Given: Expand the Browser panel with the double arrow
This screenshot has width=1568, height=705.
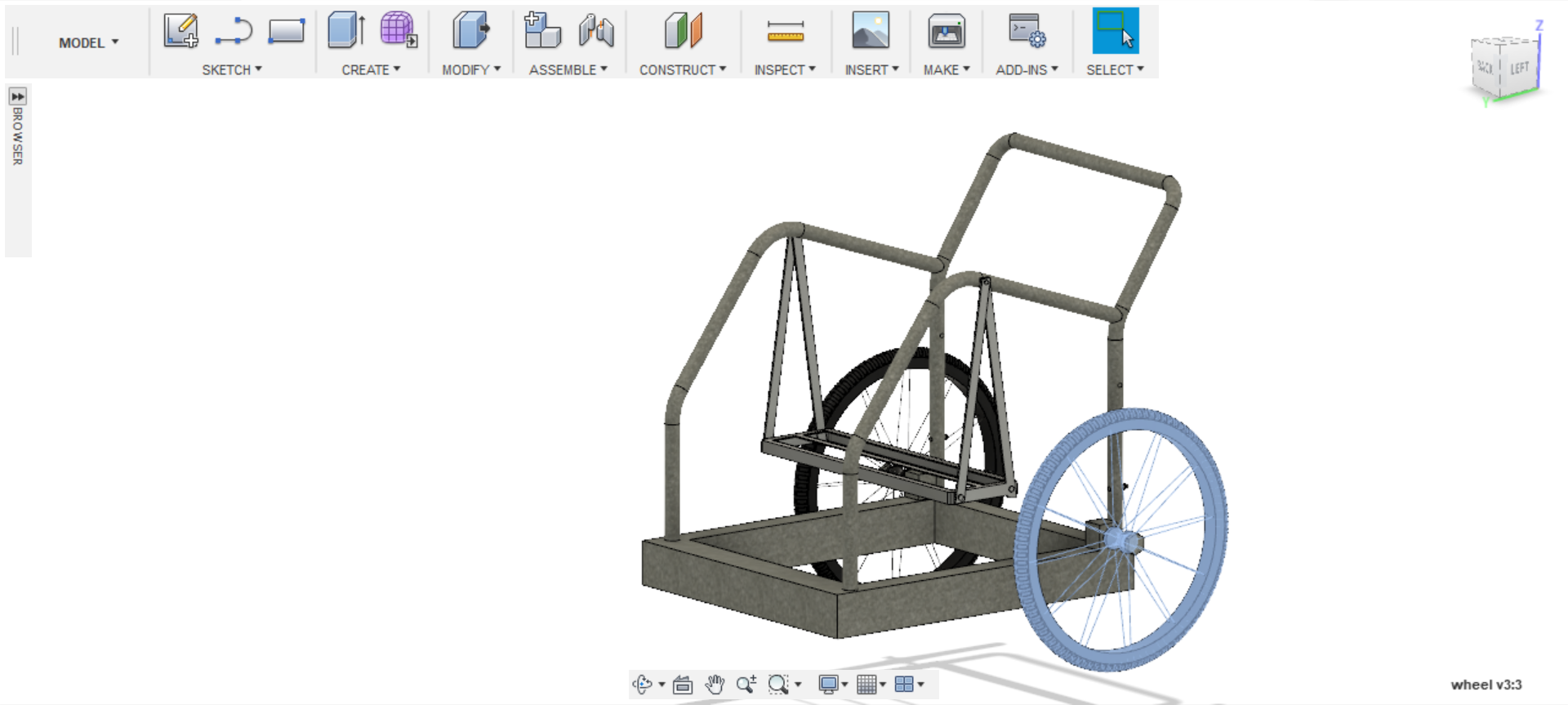Looking at the screenshot, I should coord(17,96).
